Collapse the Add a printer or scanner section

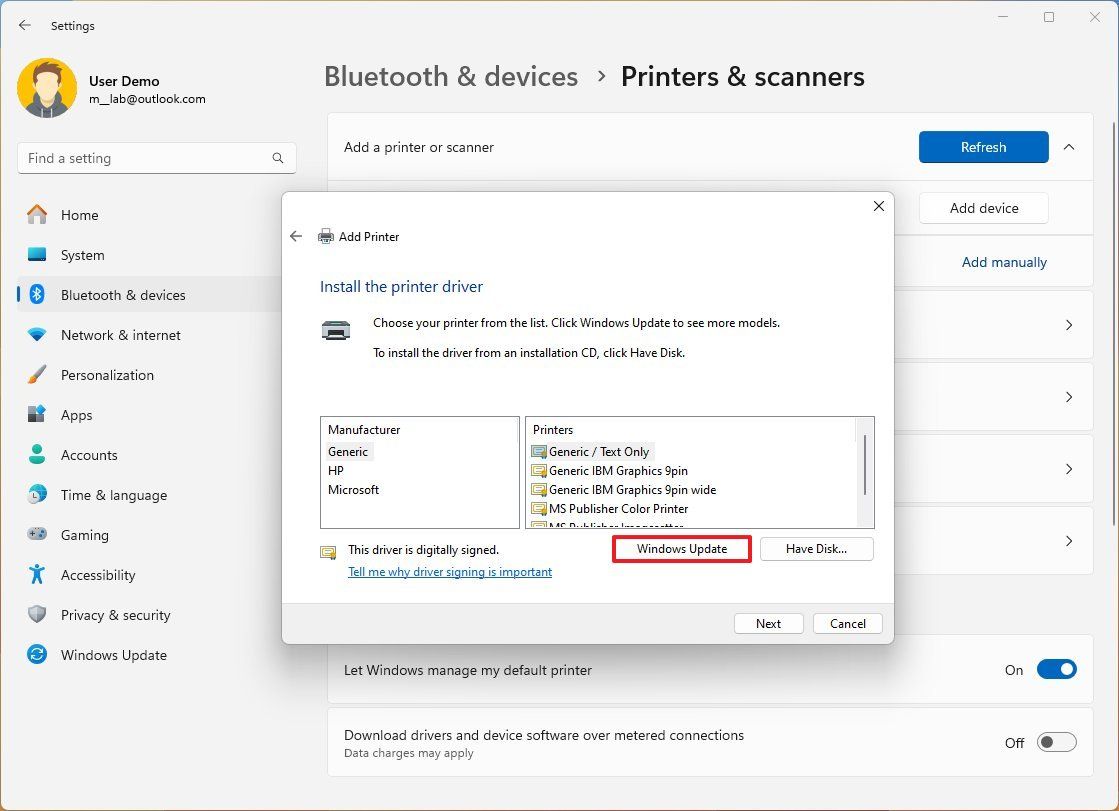click(1069, 146)
